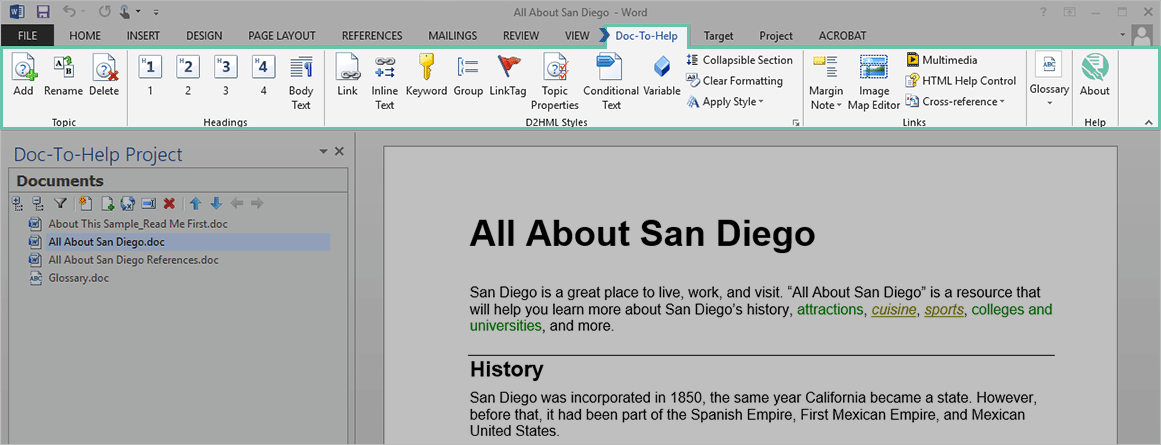Apply Heading 1 style
The image size is (1161, 445).
click(x=150, y=67)
